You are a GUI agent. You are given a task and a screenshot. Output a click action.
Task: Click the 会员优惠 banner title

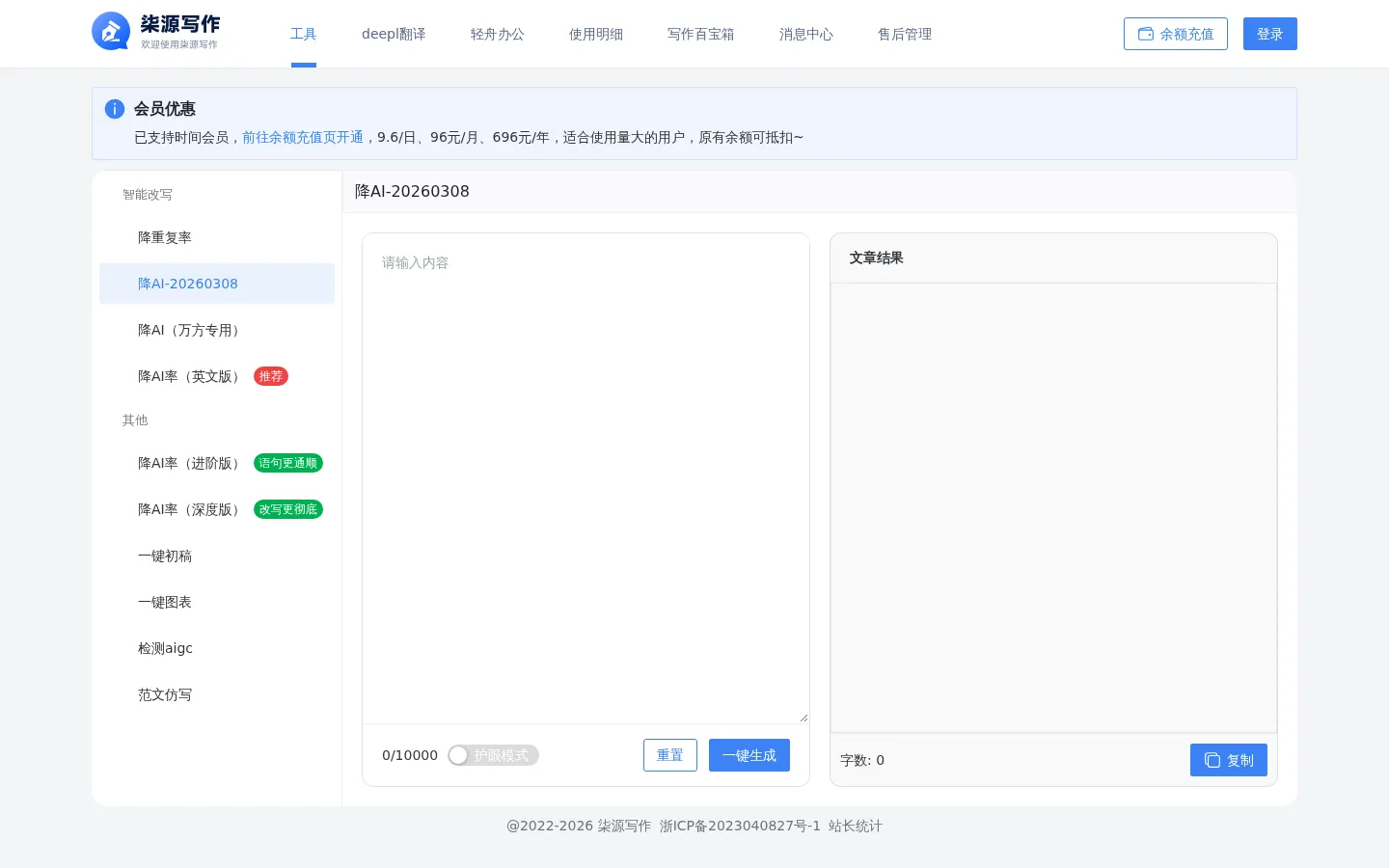point(165,109)
